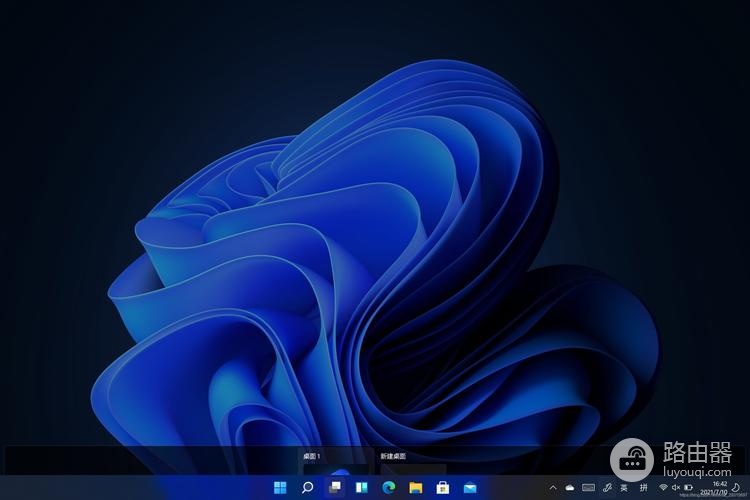The image size is (750, 500).
Task: Open the Widgets panel icon
Action: point(362,488)
